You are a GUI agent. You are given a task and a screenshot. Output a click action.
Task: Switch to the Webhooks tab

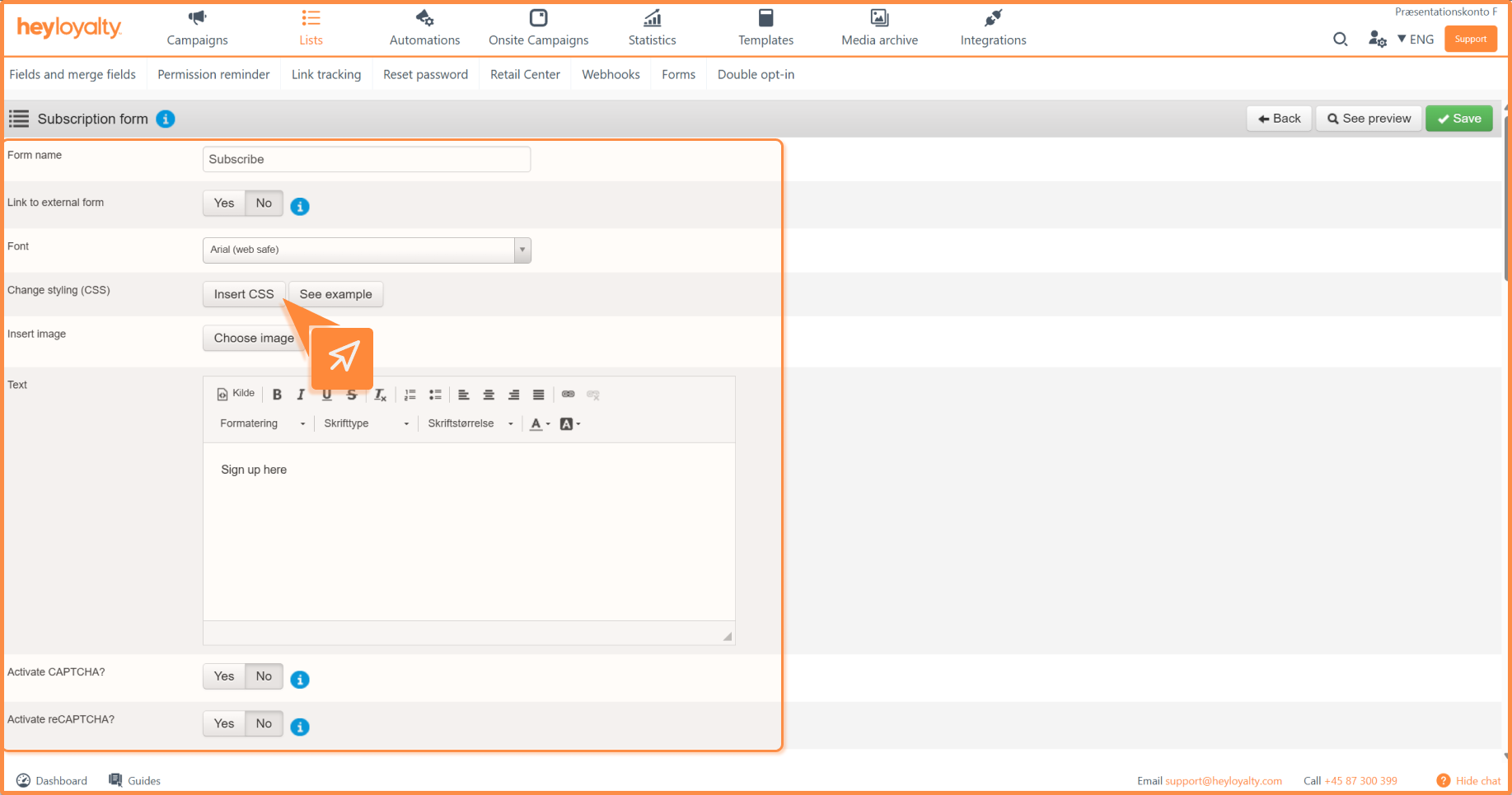[x=611, y=74]
